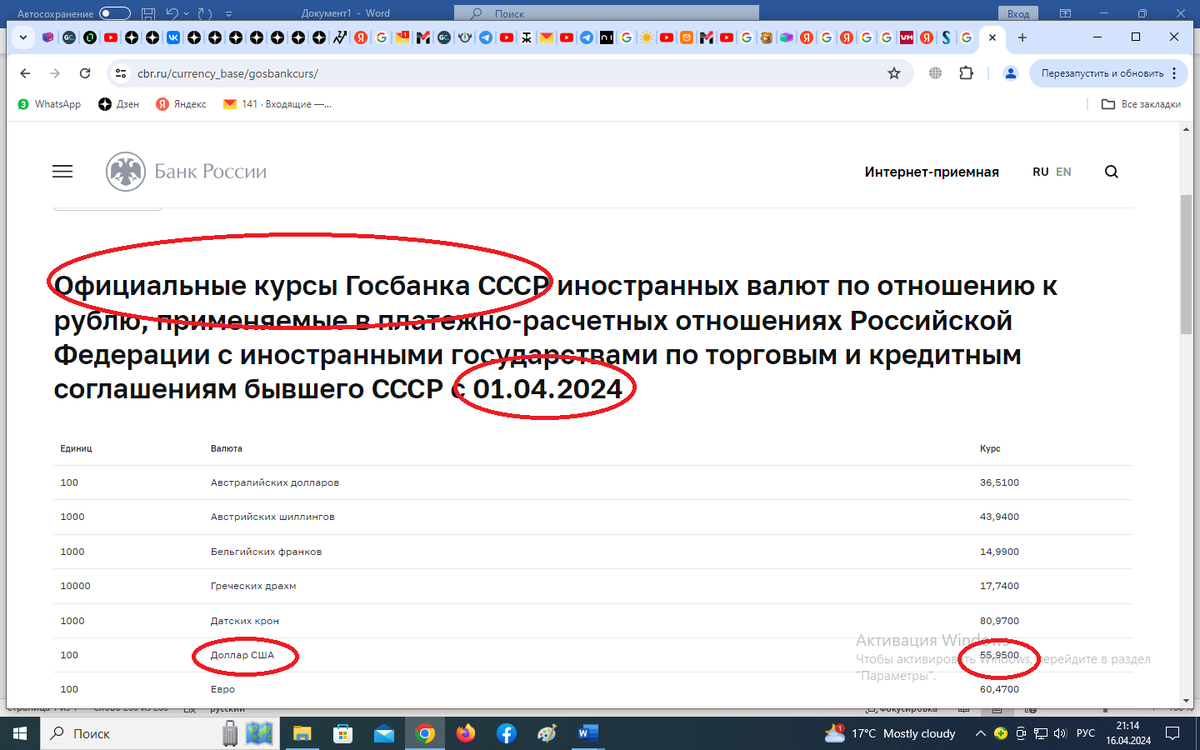Open Интернет-приемная link
Image resolution: width=1200 pixels, height=750 pixels.
click(x=931, y=172)
